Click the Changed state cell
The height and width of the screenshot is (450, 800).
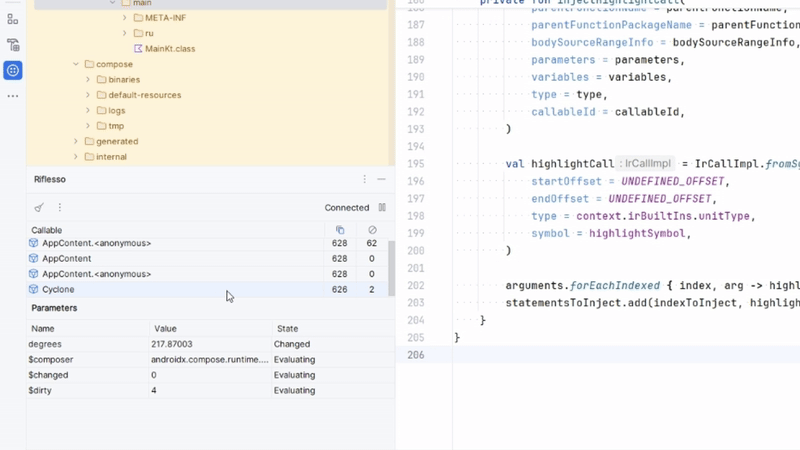(x=292, y=344)
